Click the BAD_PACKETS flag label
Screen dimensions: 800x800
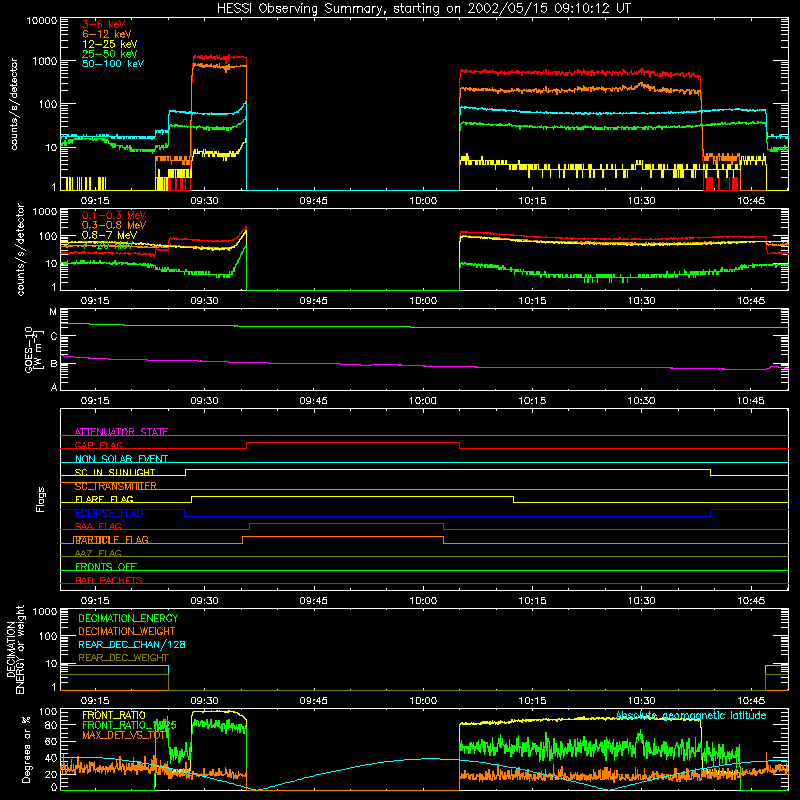(109, 580)
